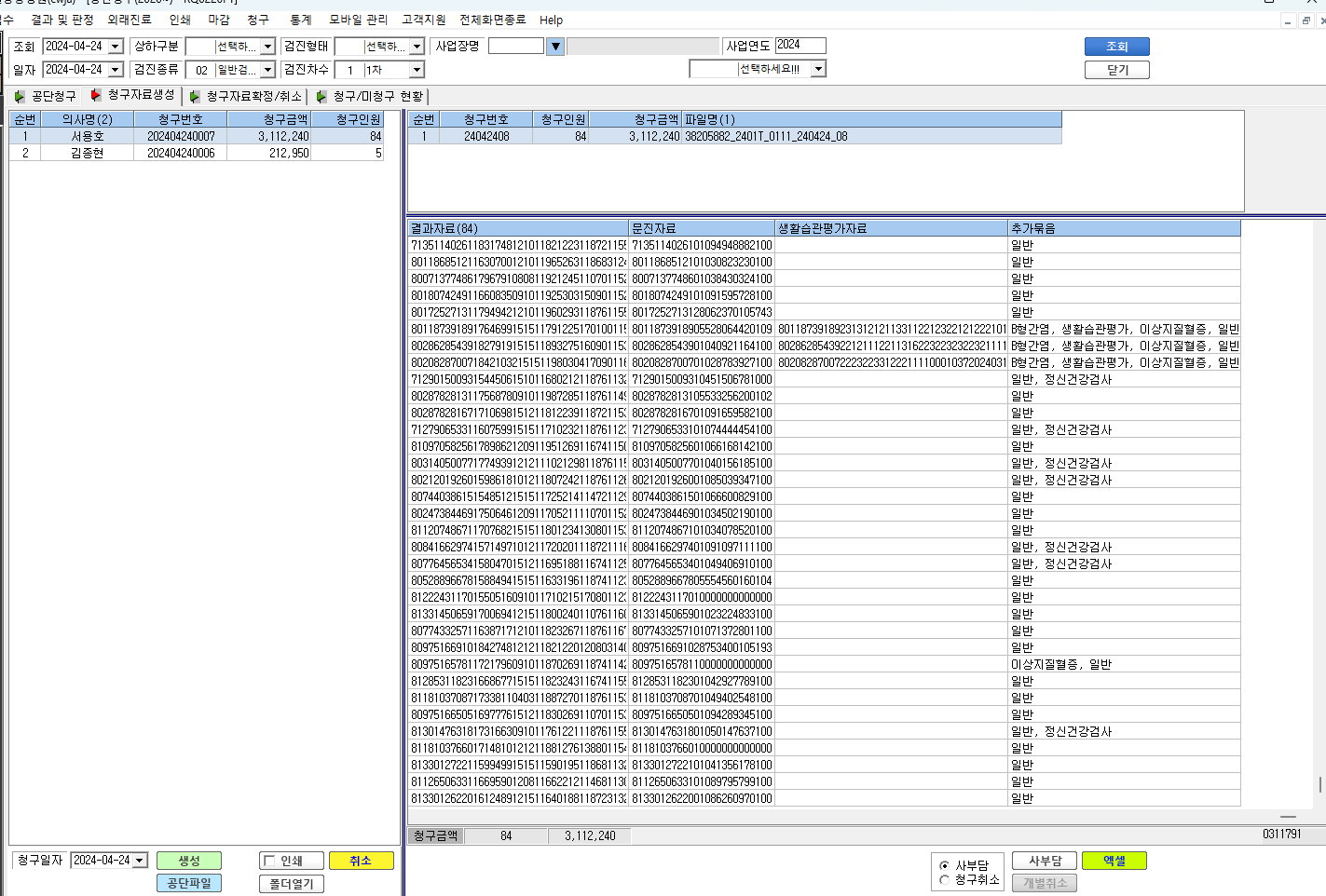1326x896 pixels.
Task: Expand the 검진종류 dropdown
Action: point(267,70)
